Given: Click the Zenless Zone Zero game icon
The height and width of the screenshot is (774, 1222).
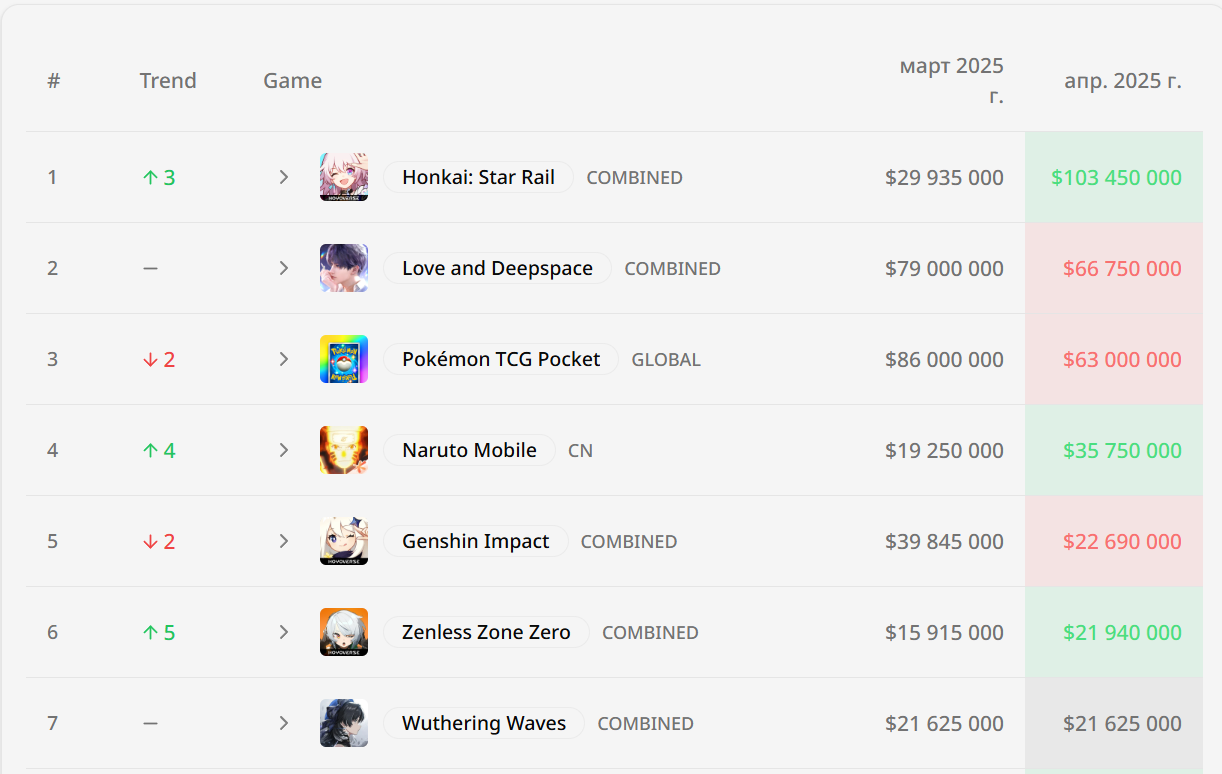Looking at the screenshot, I should pos(344,632).
